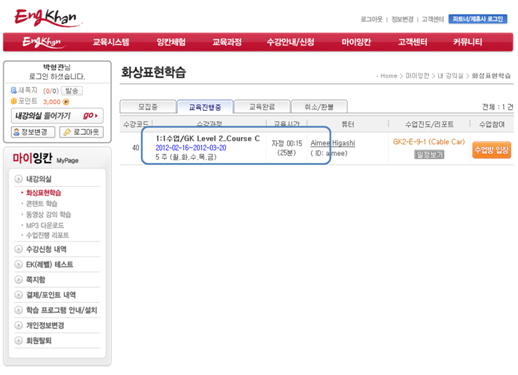Click 자정 00:15 time cell
The width and height of the screenshot is (518, 375).
tap(287, 143)
